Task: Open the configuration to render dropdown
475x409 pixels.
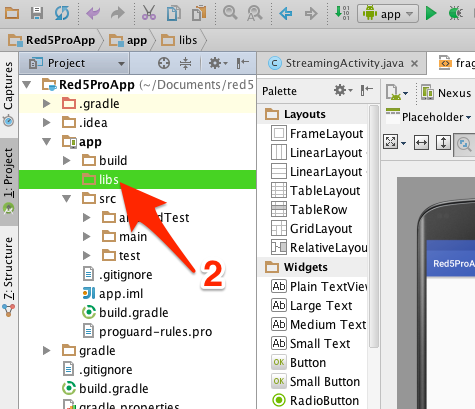Action: 397,92
